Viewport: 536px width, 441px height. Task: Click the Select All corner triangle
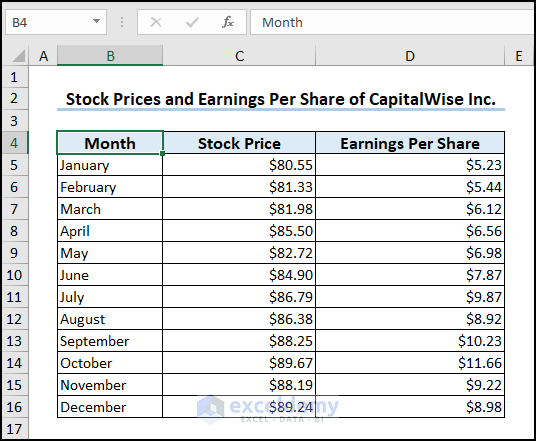click(x=19, y=56)
